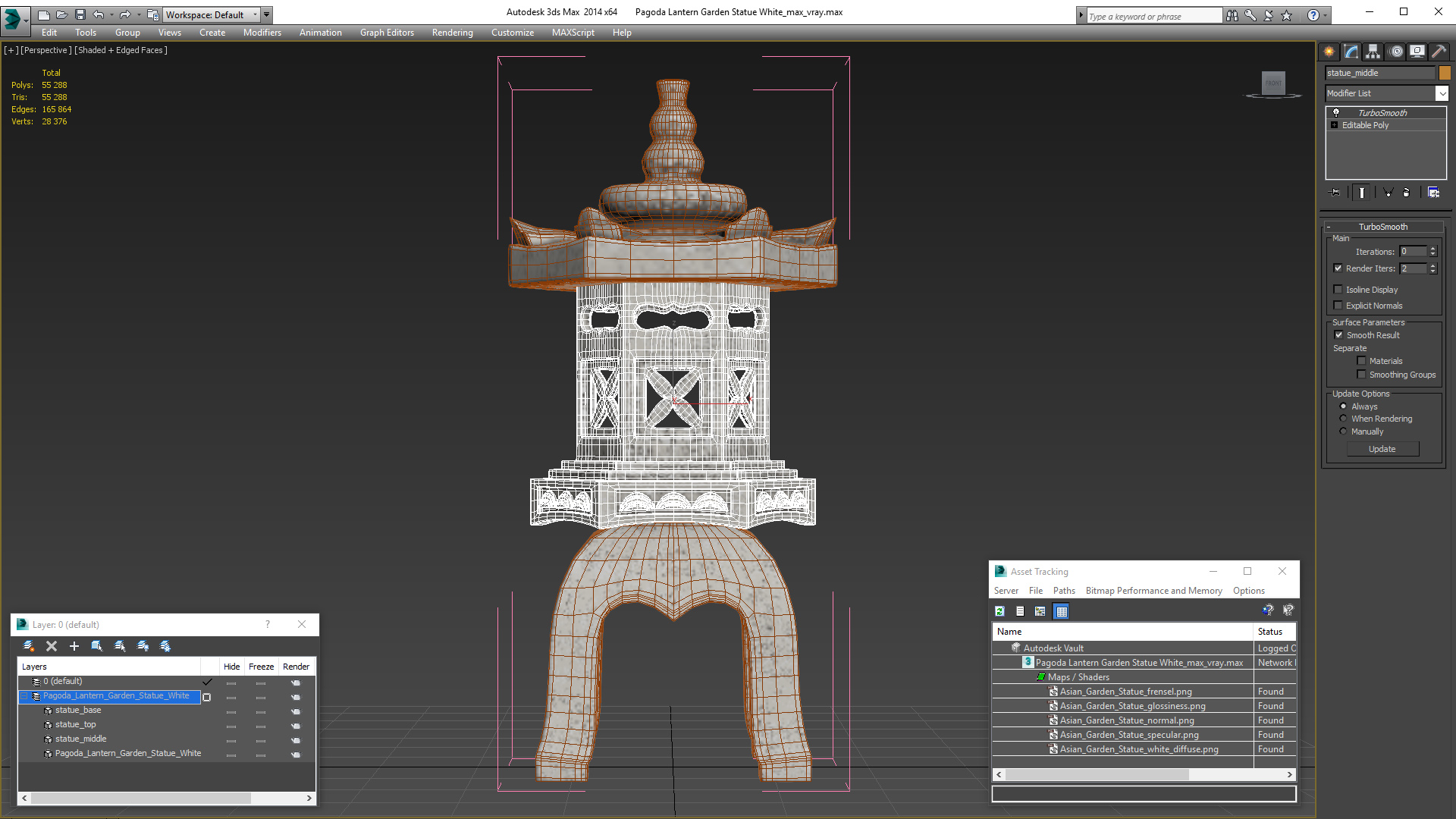The width and height of the screenshot is (1456, 819).
Task: Click the Update button
Action: coord(1382,449)
